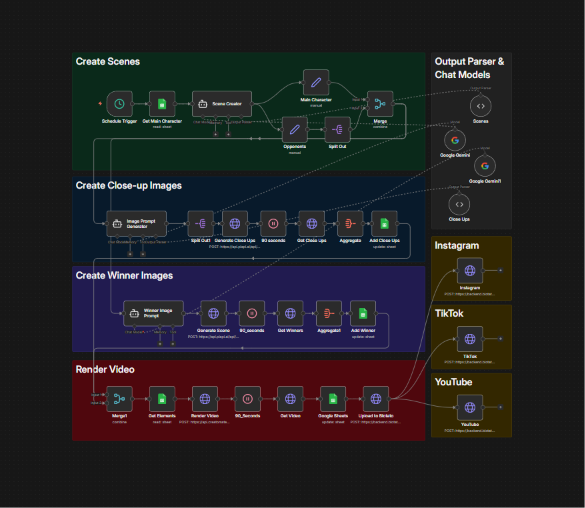Select the Create Close-up Images sticky title

point(129,186)
